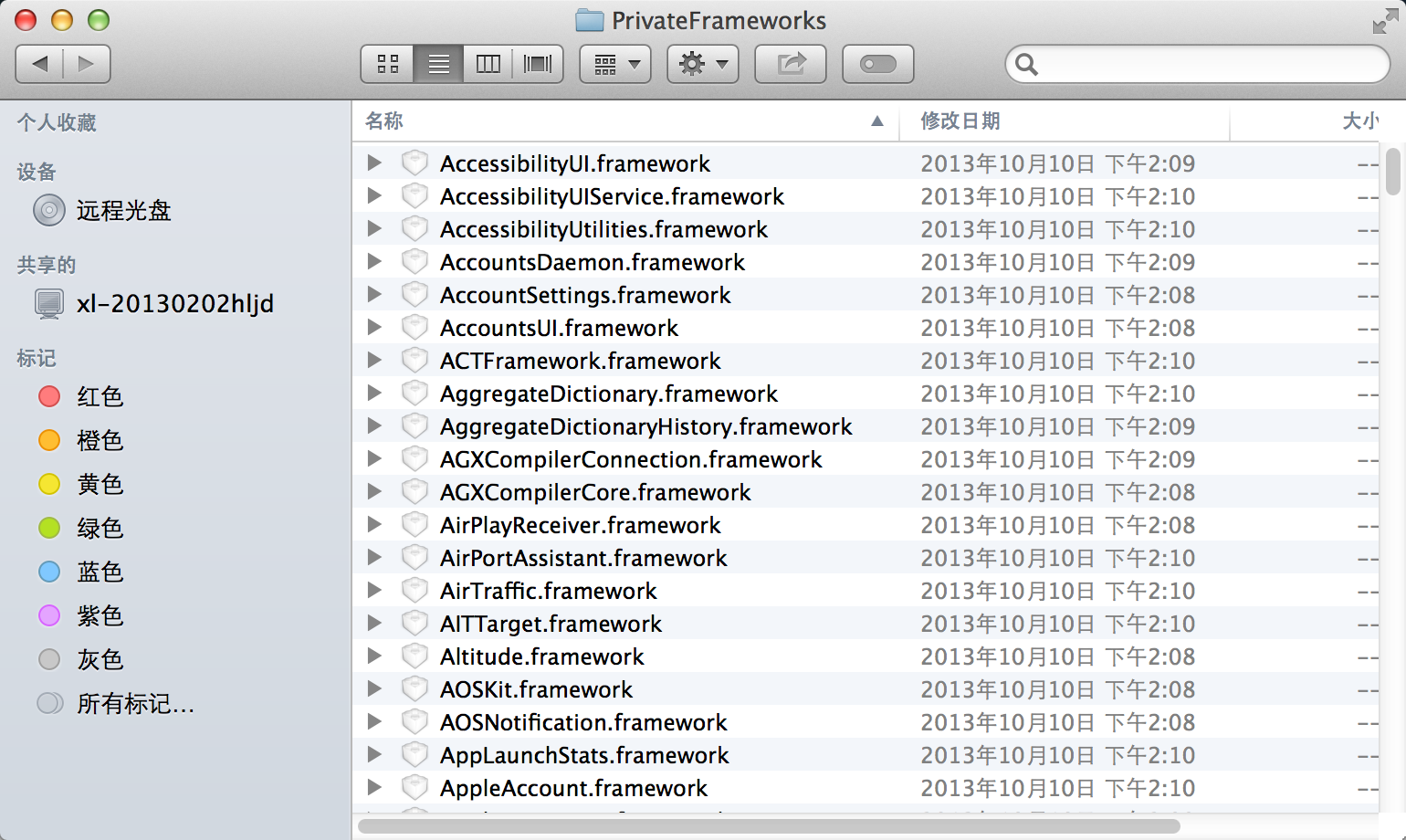Expand AccessibilityUtilities.framework
Image resolution: width=1406 pixels, height=840 pixels.
pos(374,228)
